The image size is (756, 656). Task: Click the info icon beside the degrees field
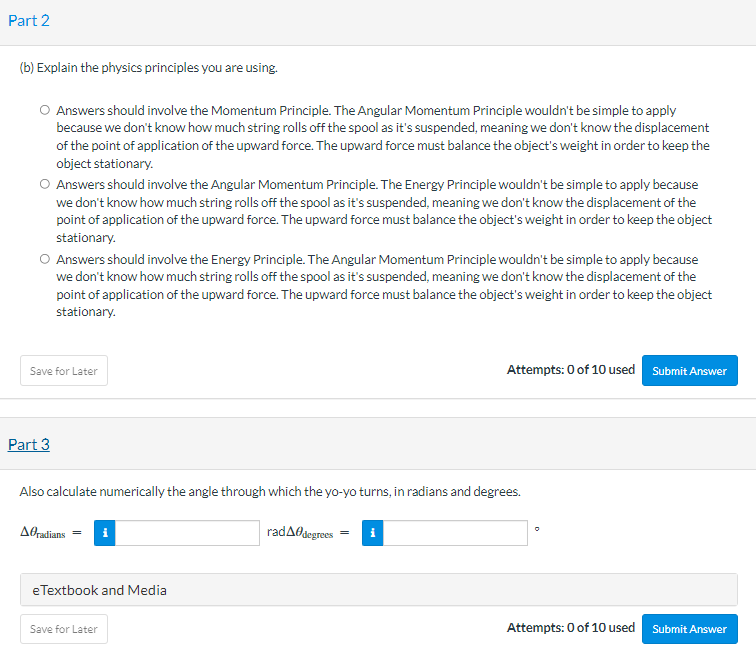pyautogui.click(x=373, y=533)
